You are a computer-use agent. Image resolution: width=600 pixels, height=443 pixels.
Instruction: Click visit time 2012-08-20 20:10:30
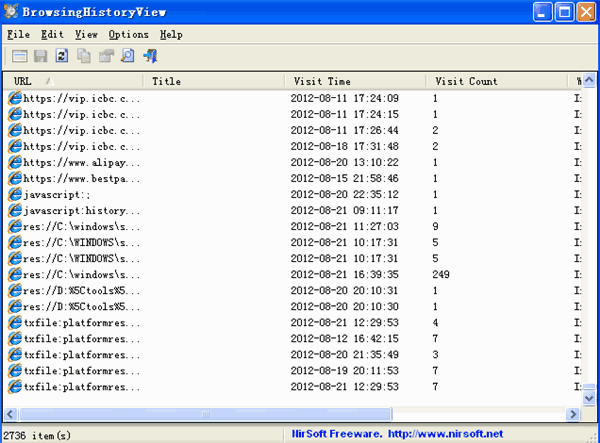point(344,307)
